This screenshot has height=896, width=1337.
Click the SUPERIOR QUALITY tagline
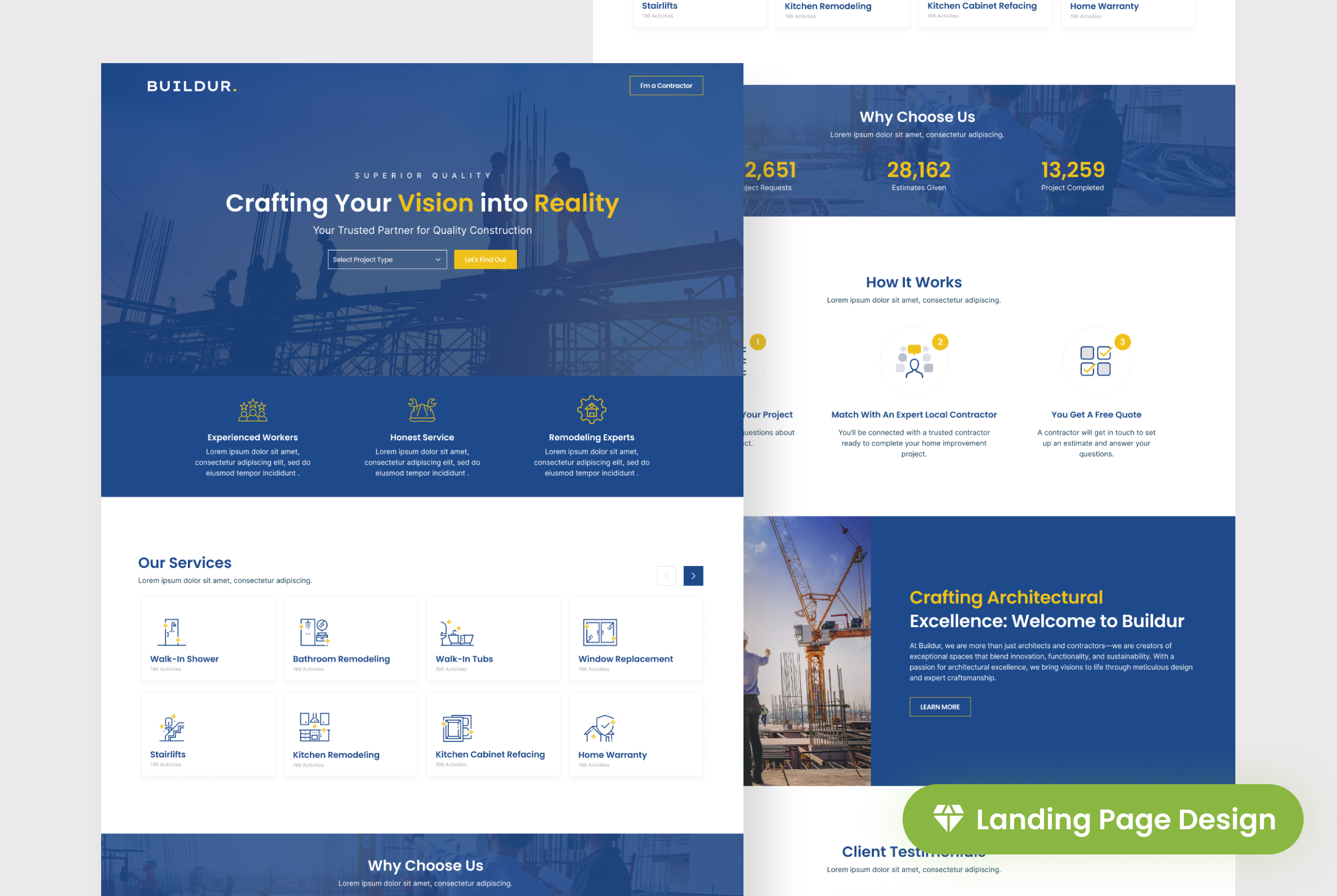tap(423, 176)
